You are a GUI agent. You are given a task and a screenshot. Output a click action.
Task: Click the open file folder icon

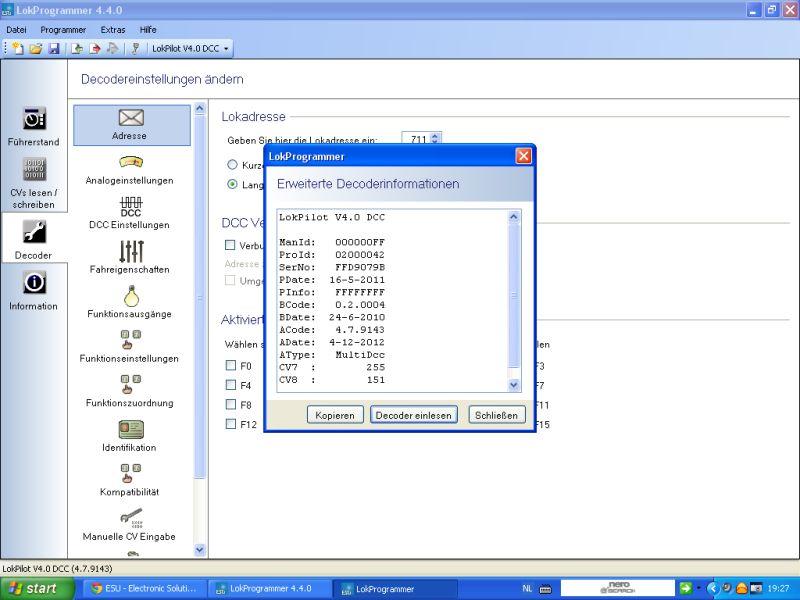36,48
